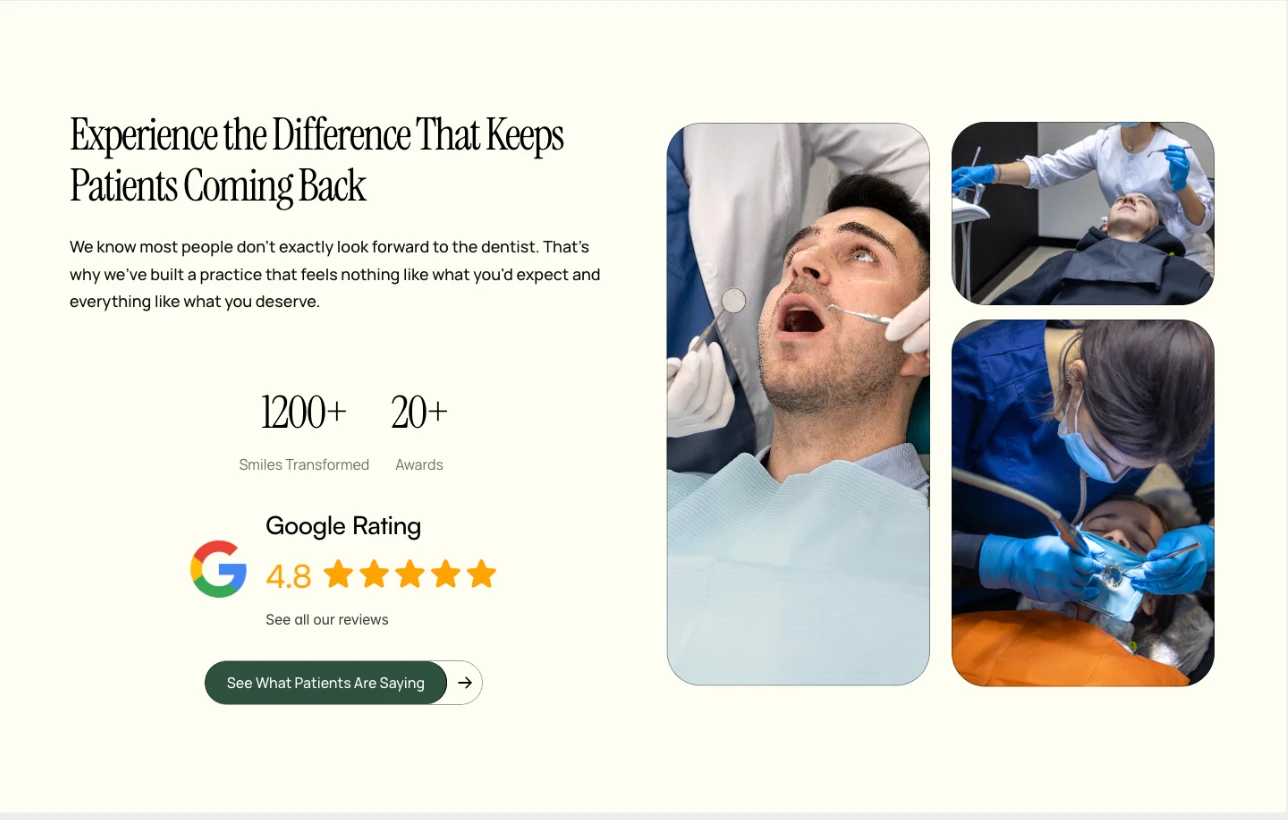Open the photo of the dentist in a blue mask

click(x=1083, y=503)
